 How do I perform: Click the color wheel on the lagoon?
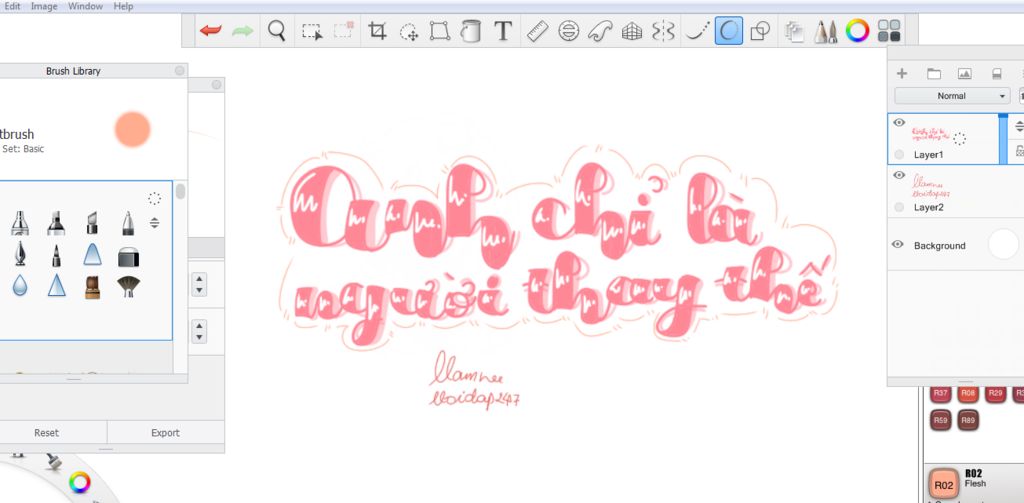[80, 483]
